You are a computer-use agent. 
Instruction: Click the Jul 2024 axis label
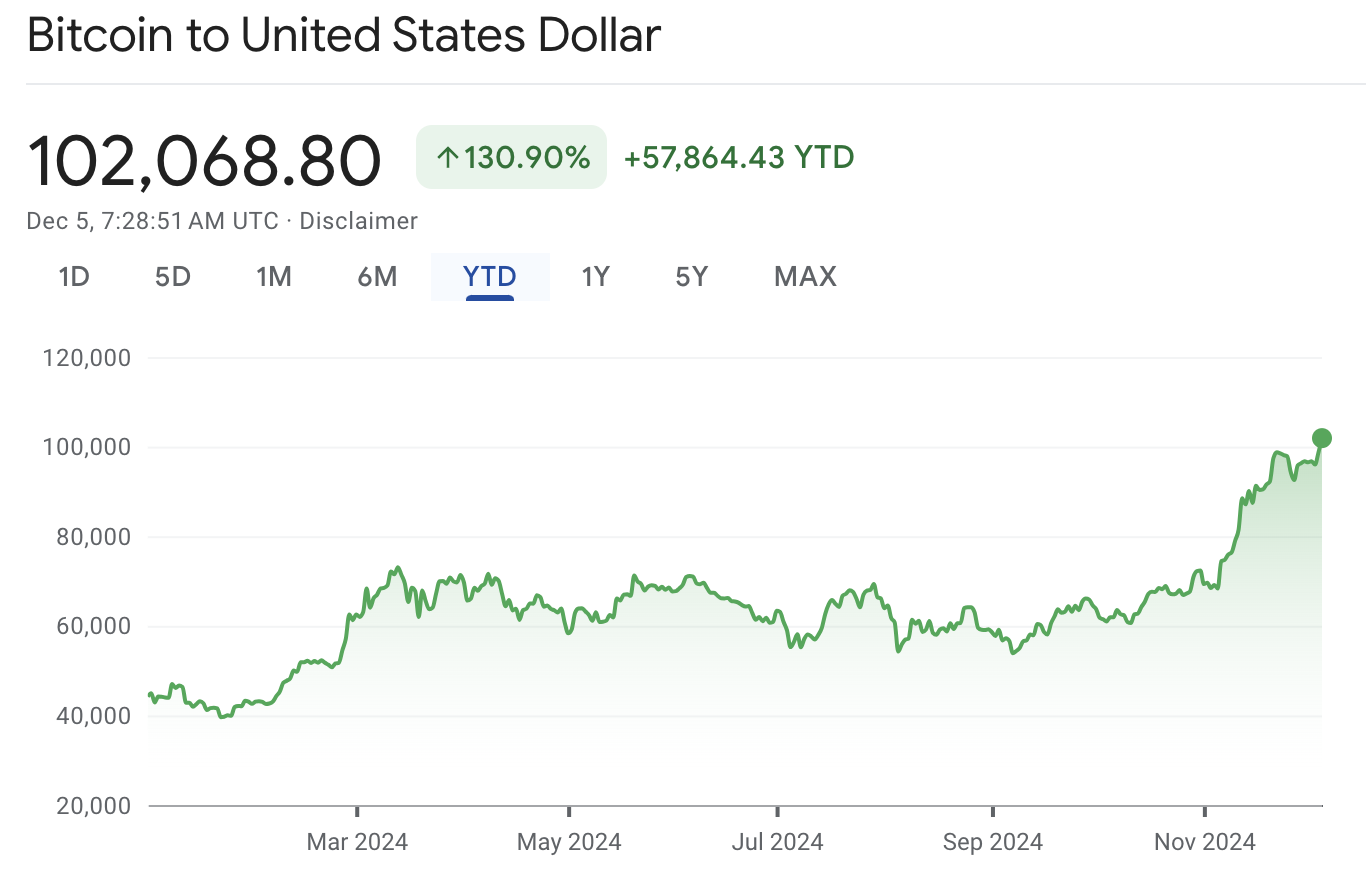[777, 842]
